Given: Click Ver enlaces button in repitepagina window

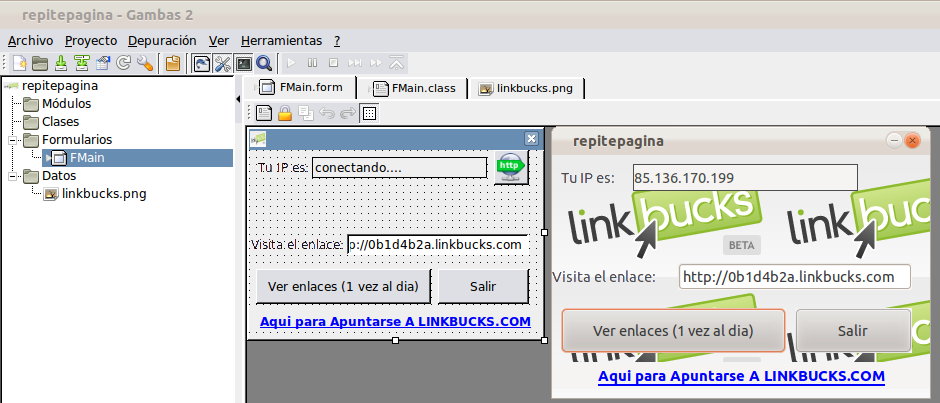Looking at the screenshot, I should (673, 330).
